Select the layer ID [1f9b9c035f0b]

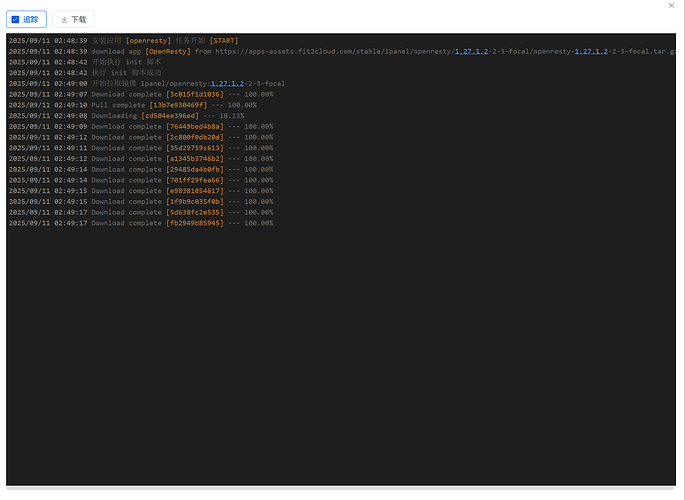195,201
